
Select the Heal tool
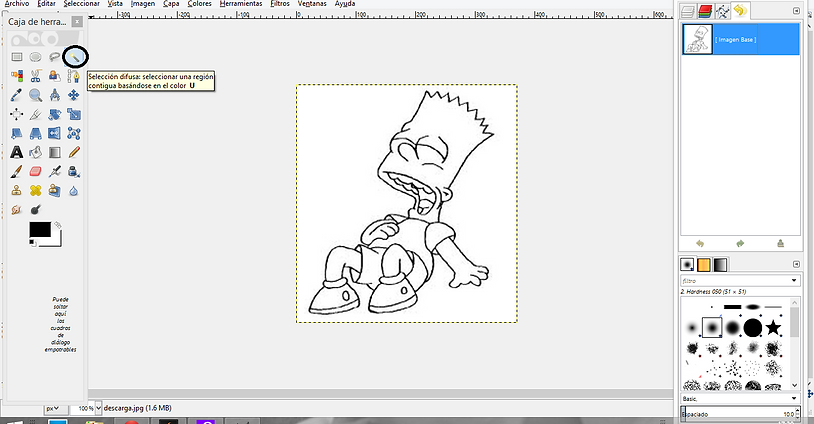coord(35,190)
